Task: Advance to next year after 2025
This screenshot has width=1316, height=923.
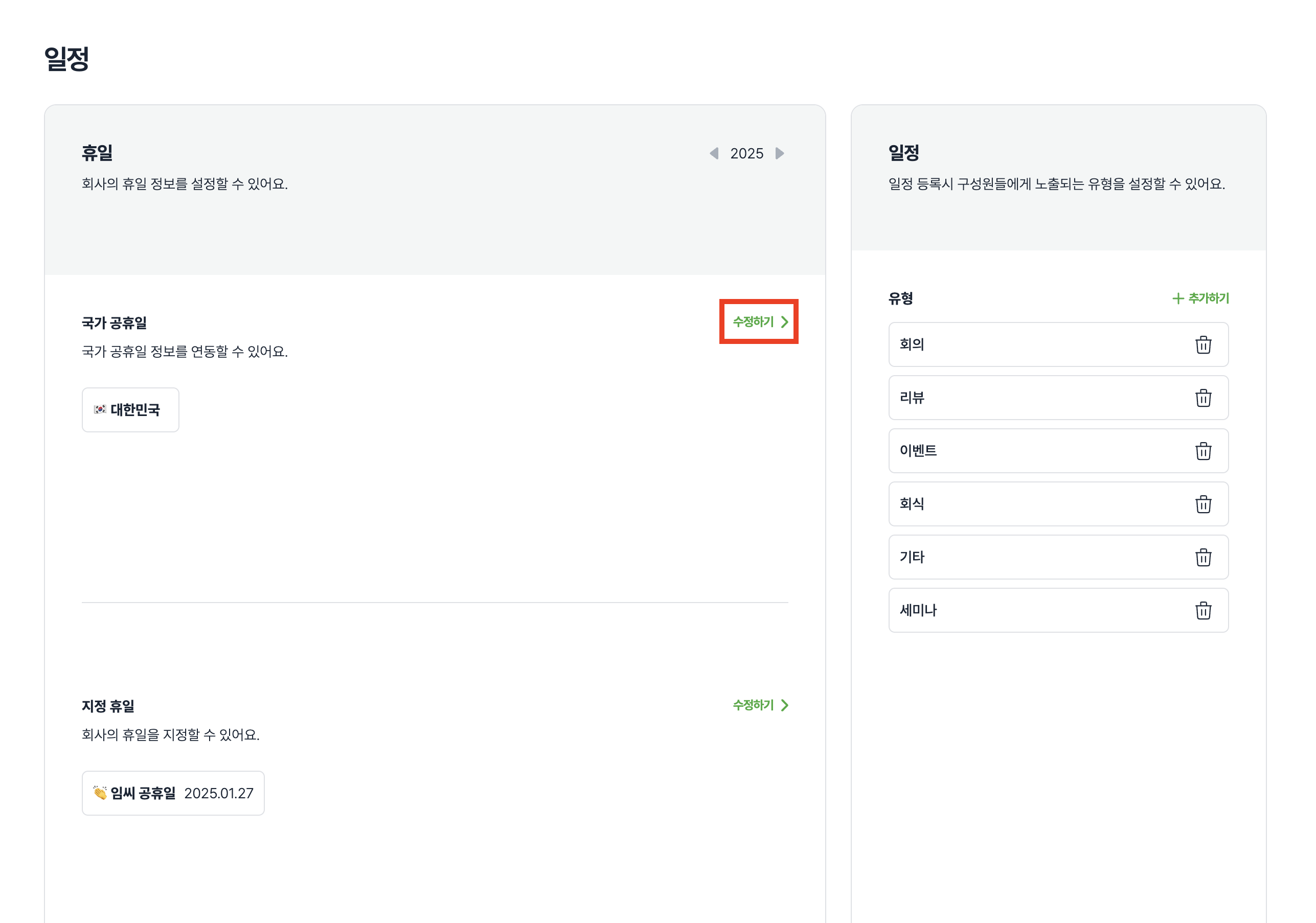Action: point(779,153)
